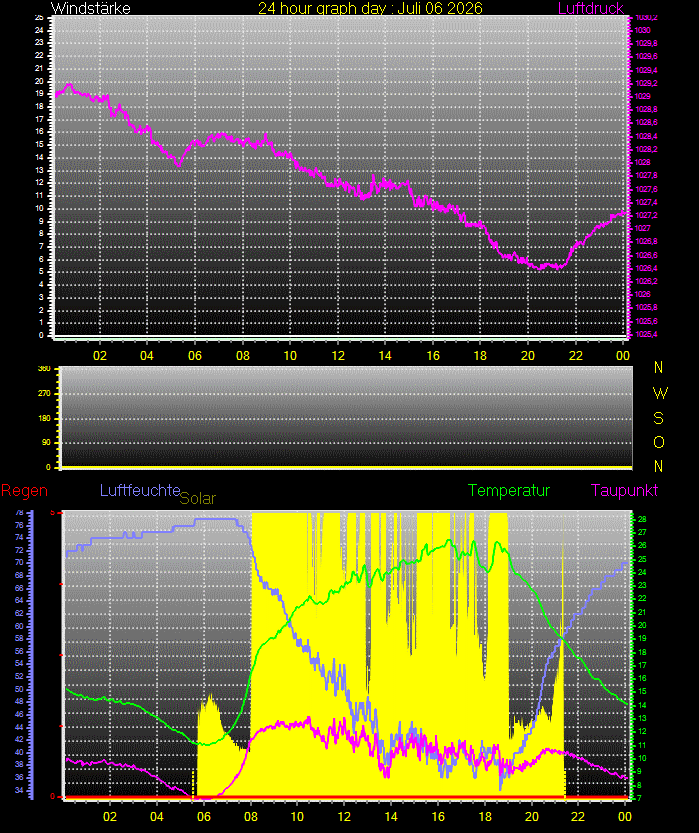Click the S compass label beside the wind direction graph
This screenshot has width=699, height=833.
[659, 418]
